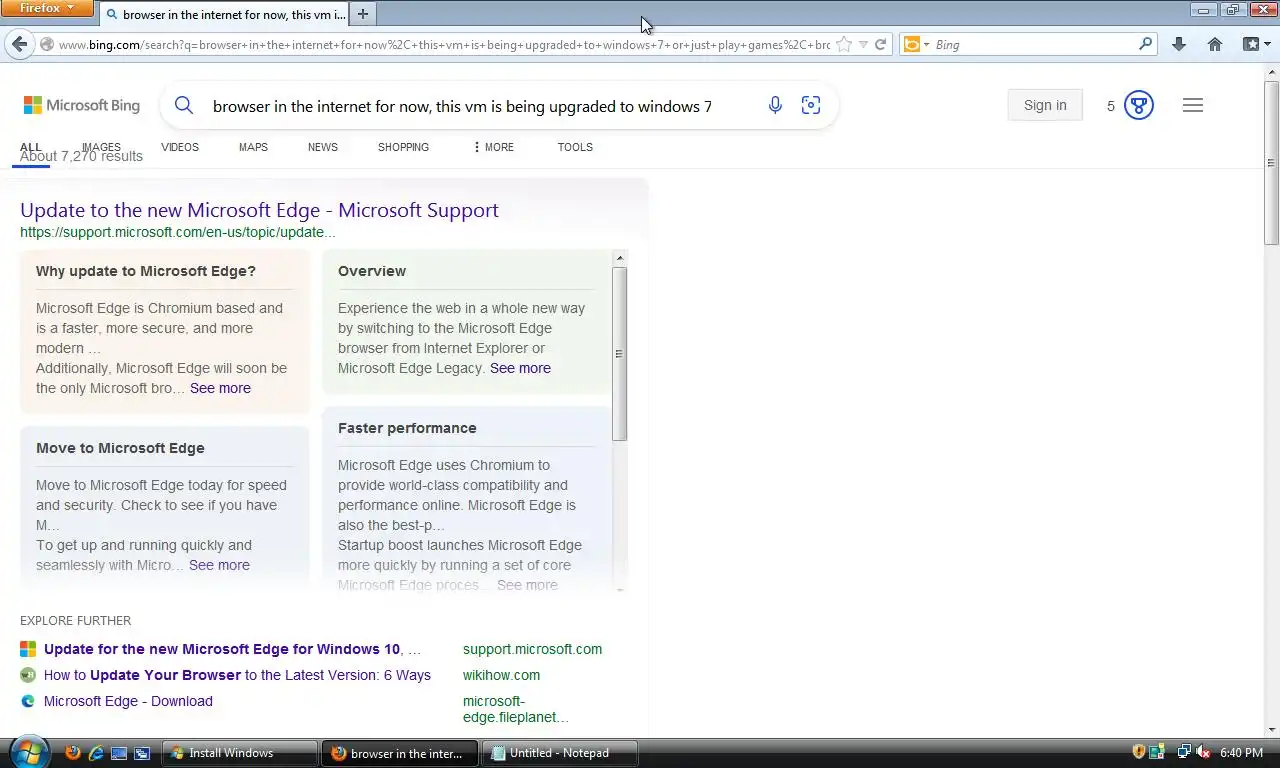Image resolution: width=1280 pixels, height=768 pixels.
Task: Click the Bing page search magnifier icon
Action: pyautogui.click(x=184, y=105)
